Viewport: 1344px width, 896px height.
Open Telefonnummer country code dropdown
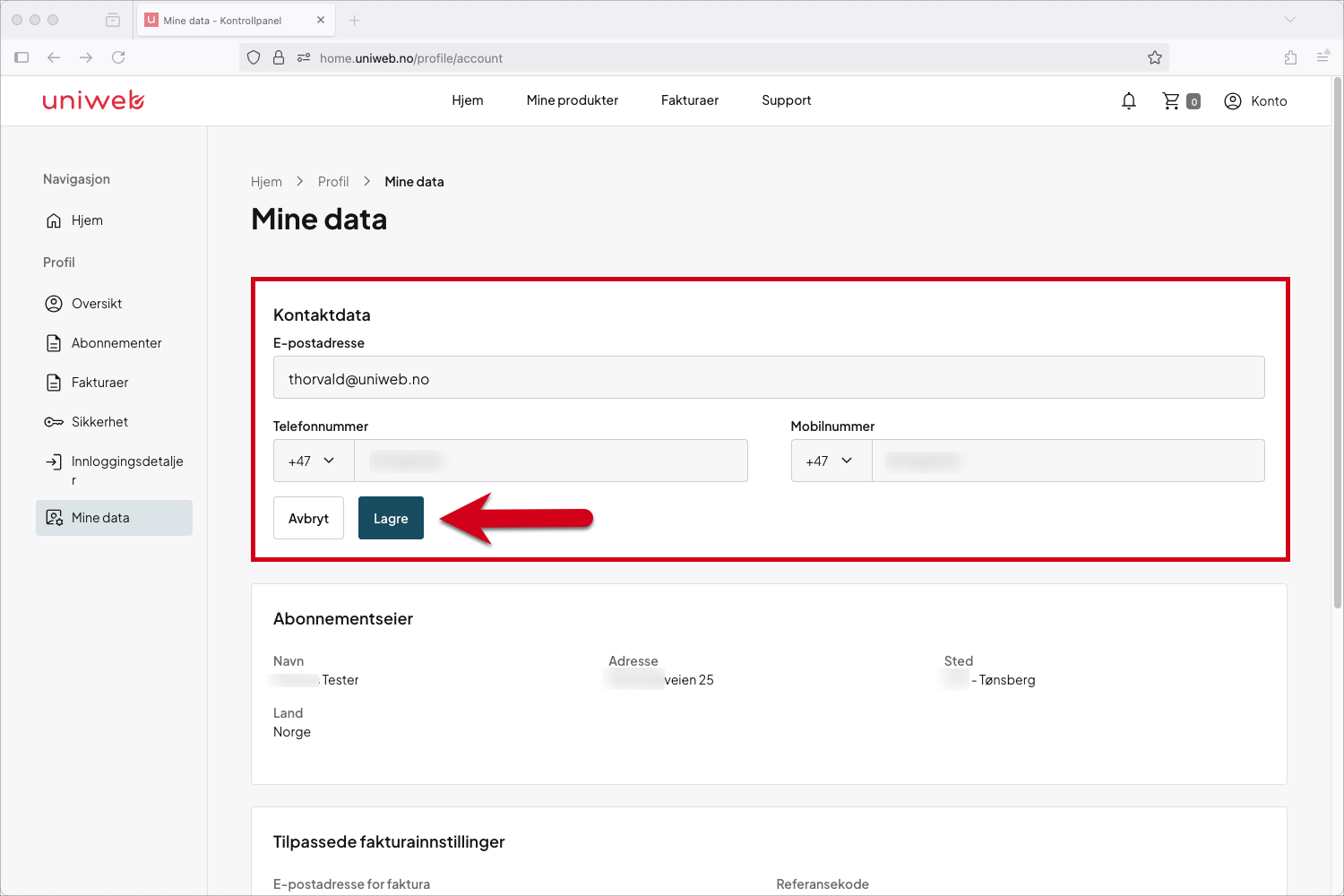point(314,461)
